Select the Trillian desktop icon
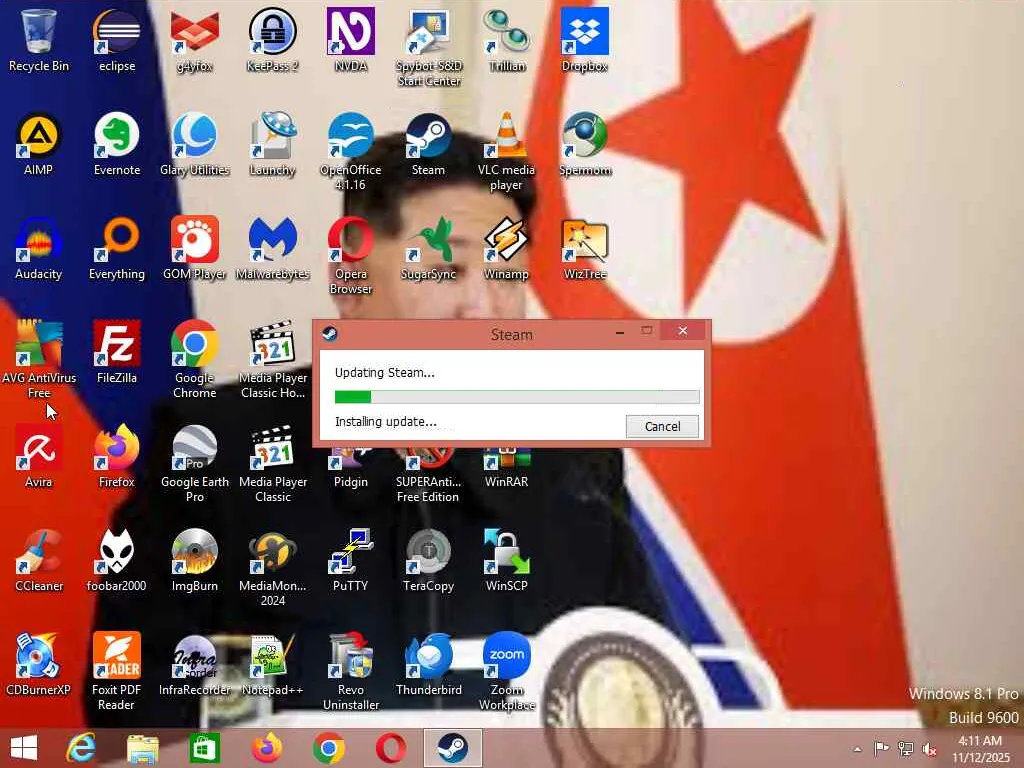 coord(507,39)
